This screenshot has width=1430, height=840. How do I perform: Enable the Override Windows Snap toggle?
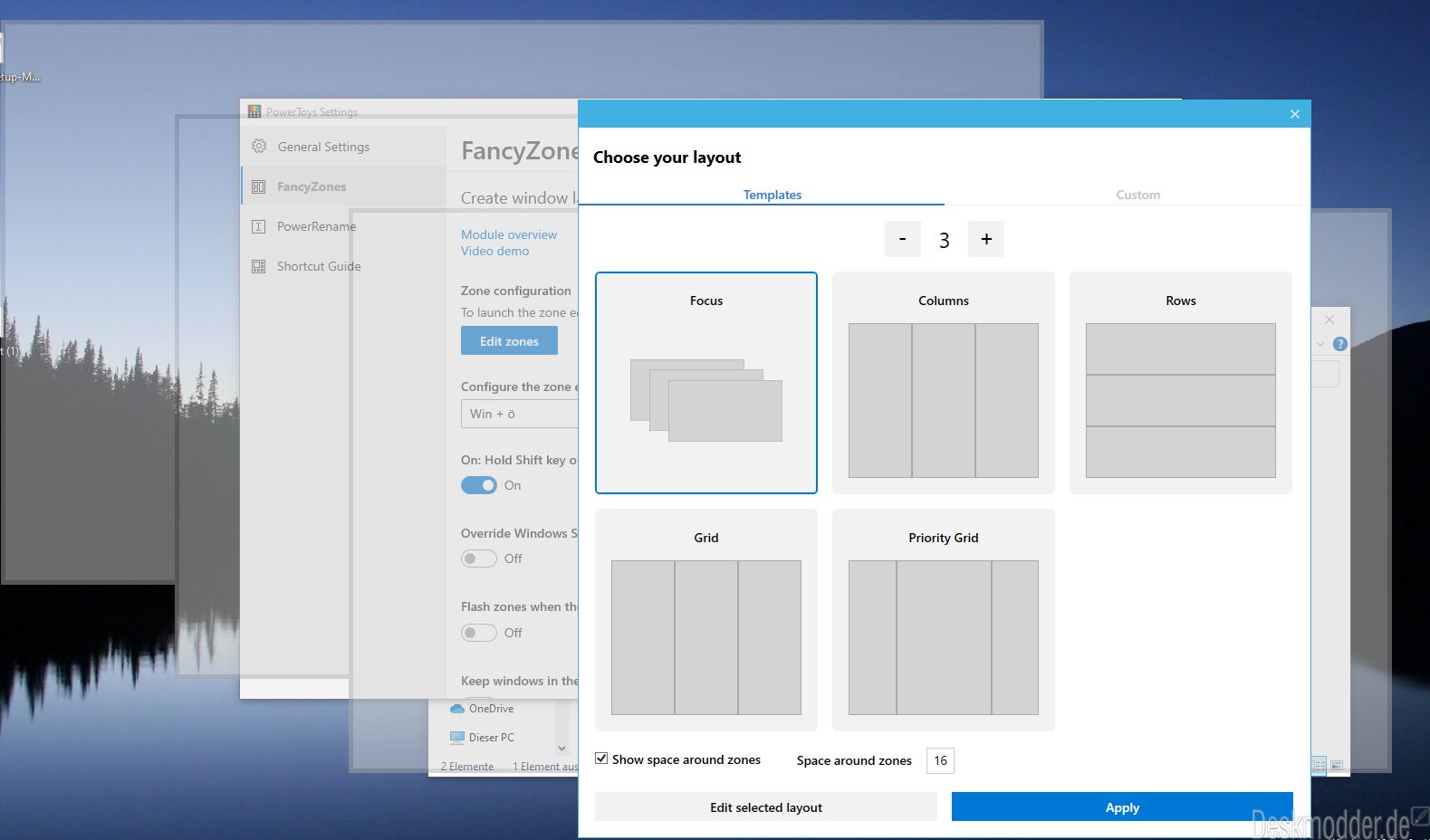pyautogui.click(x=479, y=558)
